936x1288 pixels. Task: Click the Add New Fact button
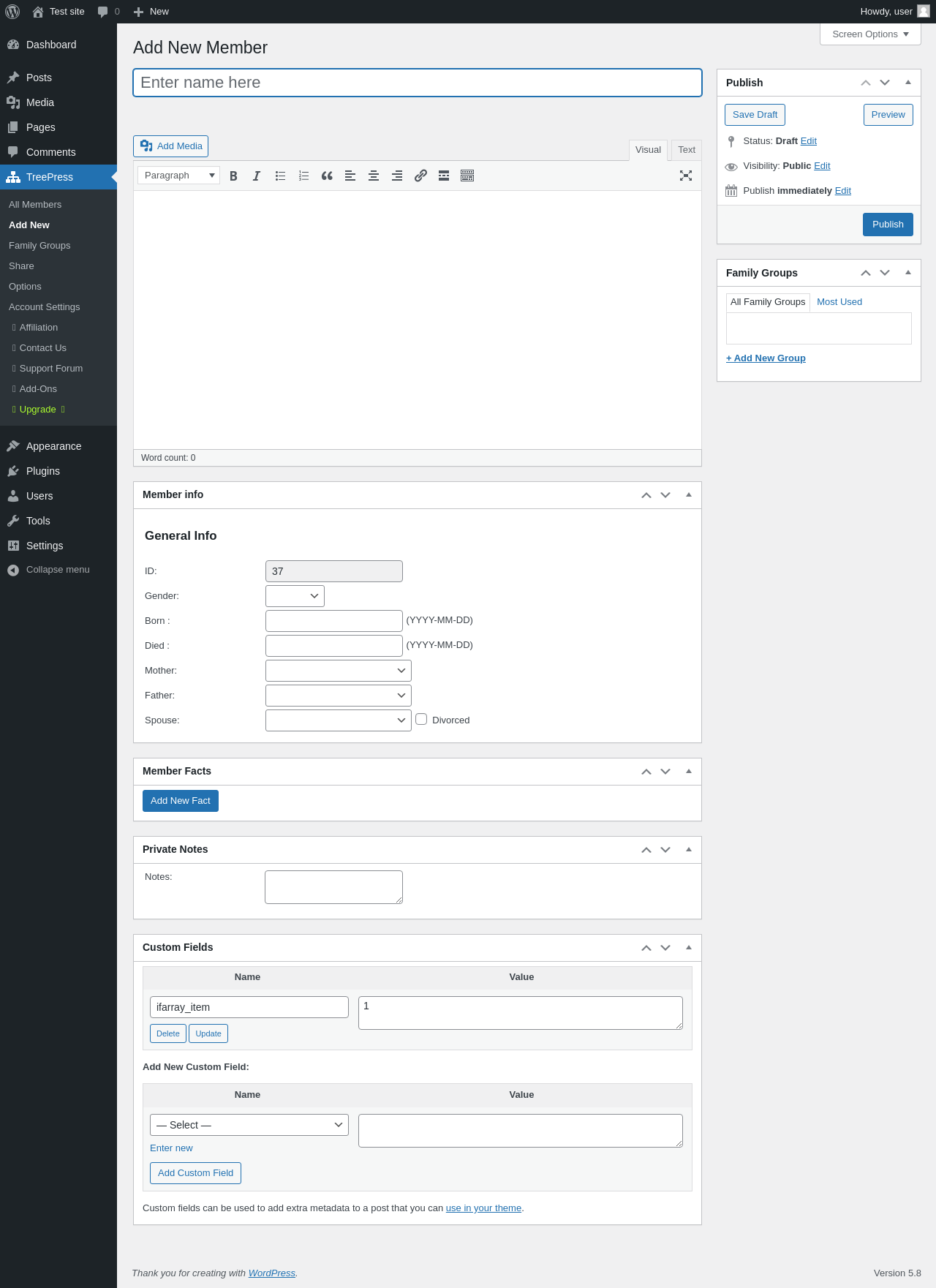181,801
